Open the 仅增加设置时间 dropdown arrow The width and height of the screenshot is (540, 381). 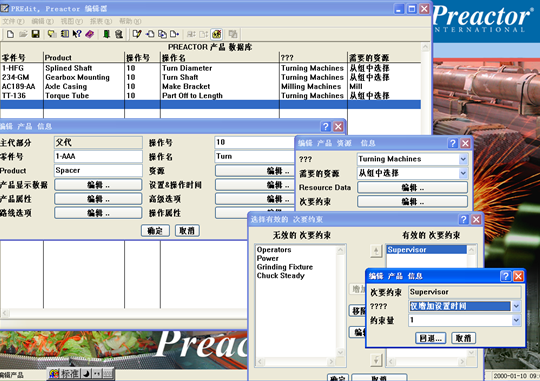(x=516, y=306)
